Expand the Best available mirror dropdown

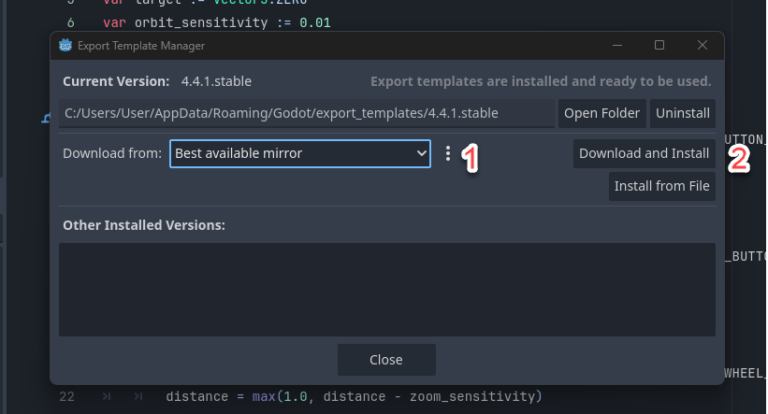click(300, 153)
